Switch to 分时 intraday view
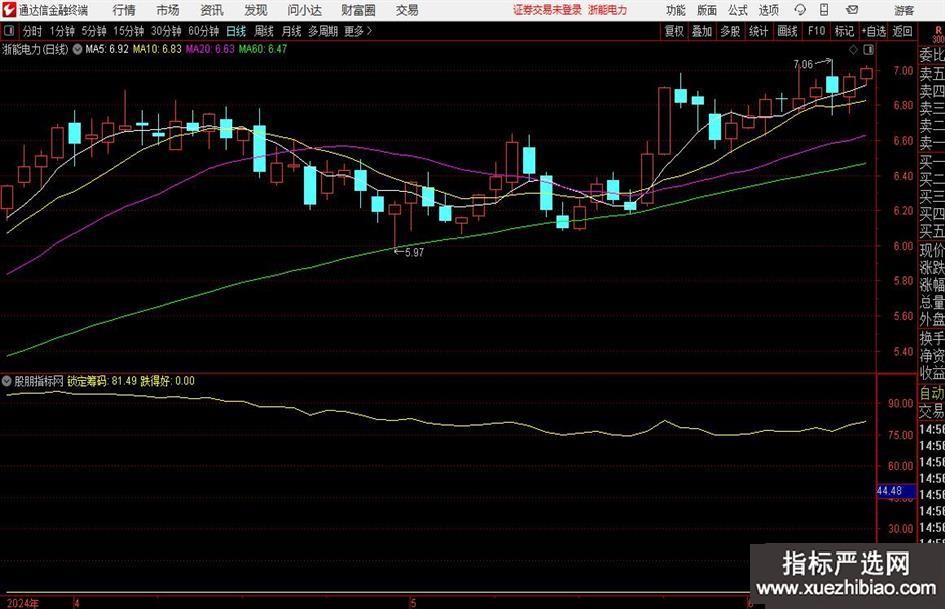The image size is (945, 609). (x=33, y=31)
